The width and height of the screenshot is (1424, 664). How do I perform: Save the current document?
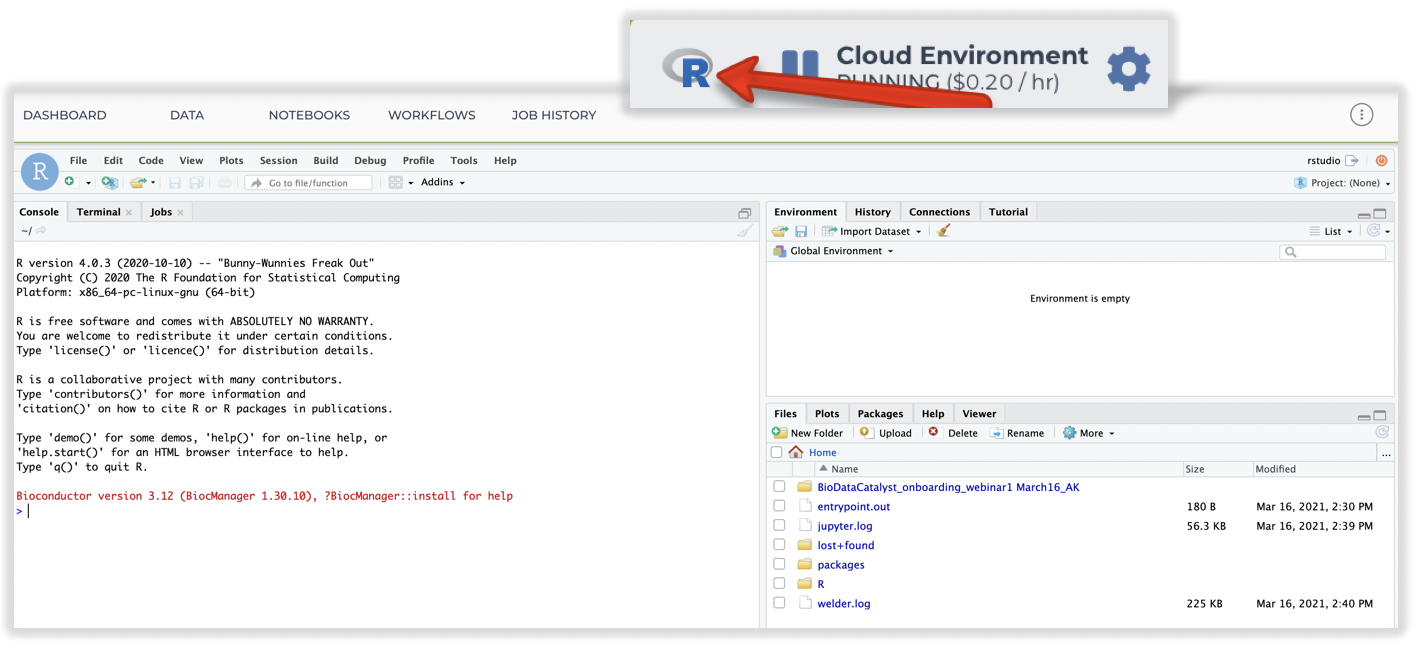click(175, 183)
